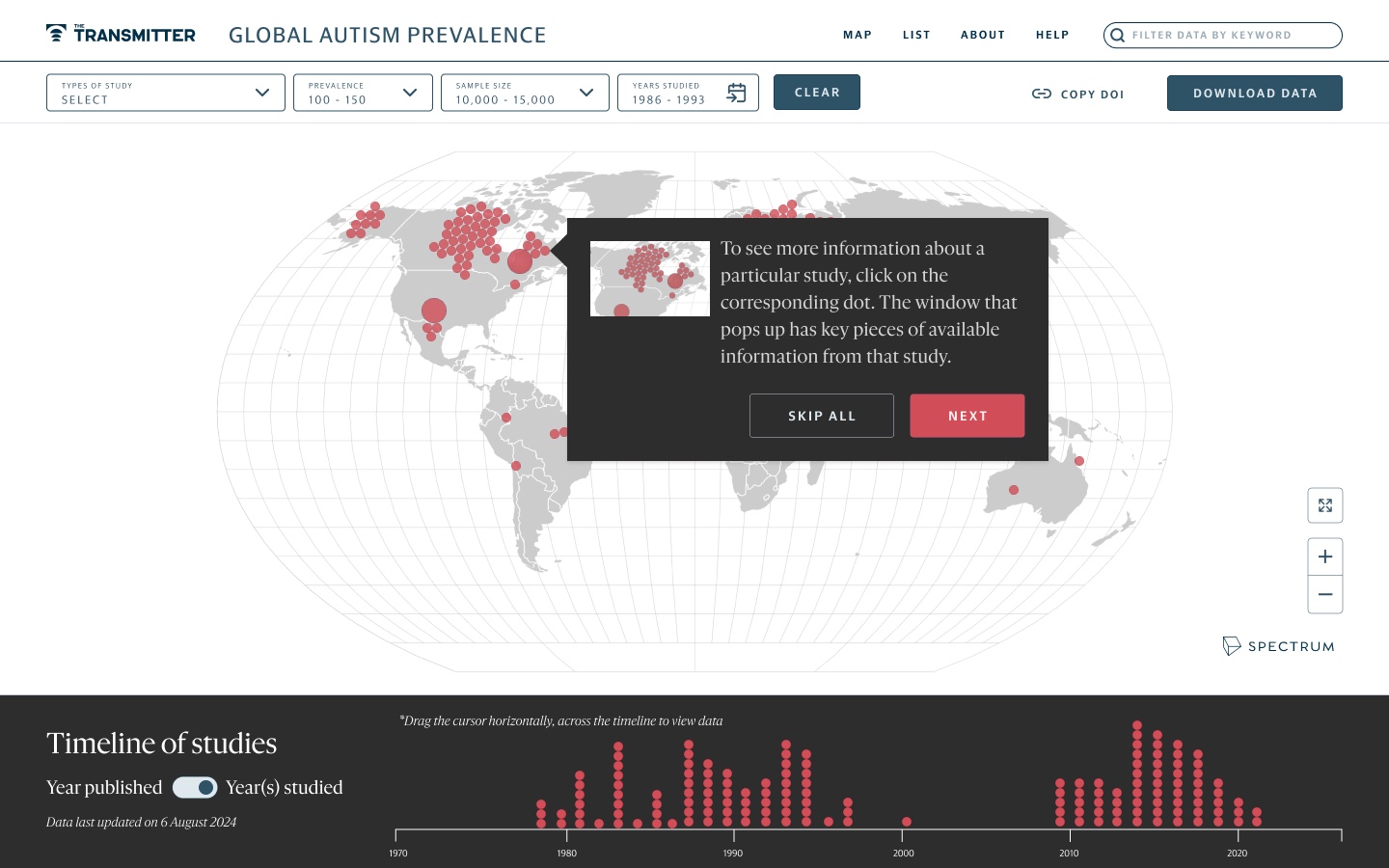Click the 'Timeline of studies' heading
The height and width of the screenshot is (868, 1389).
click(x=162, y=744)
